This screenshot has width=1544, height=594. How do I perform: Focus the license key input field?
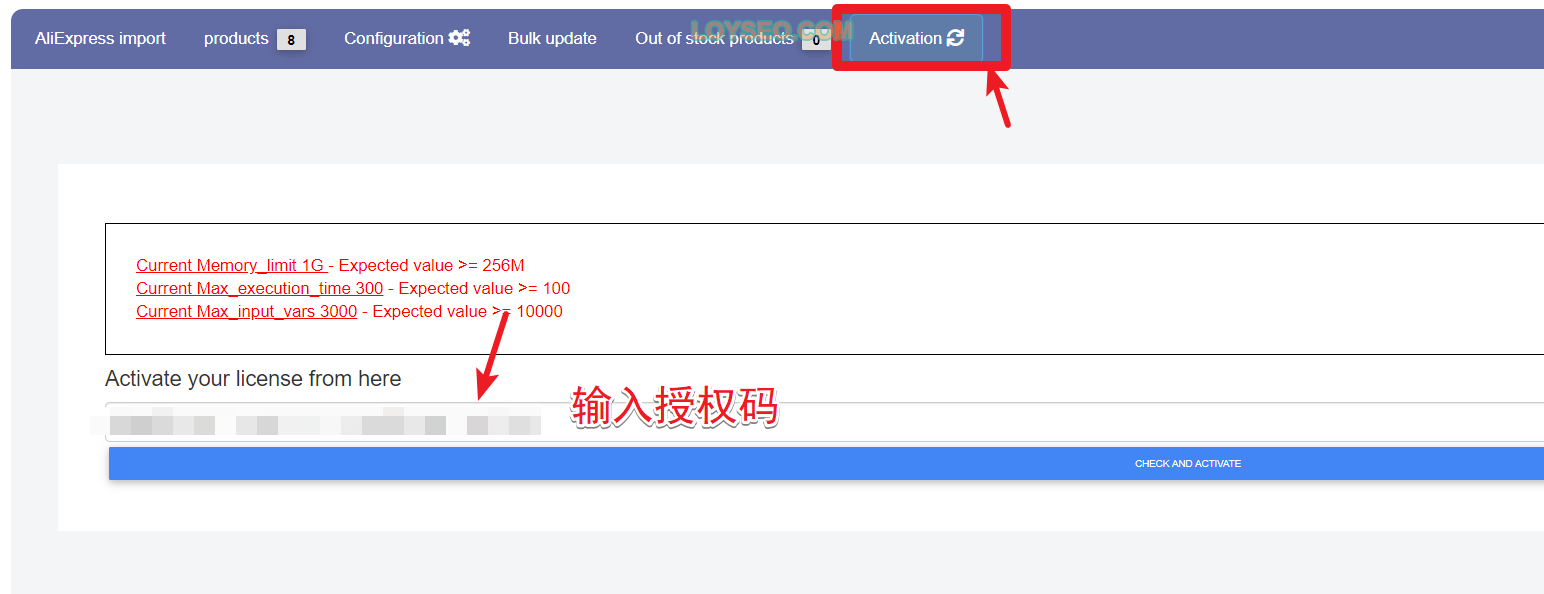[x=824, y=422]
